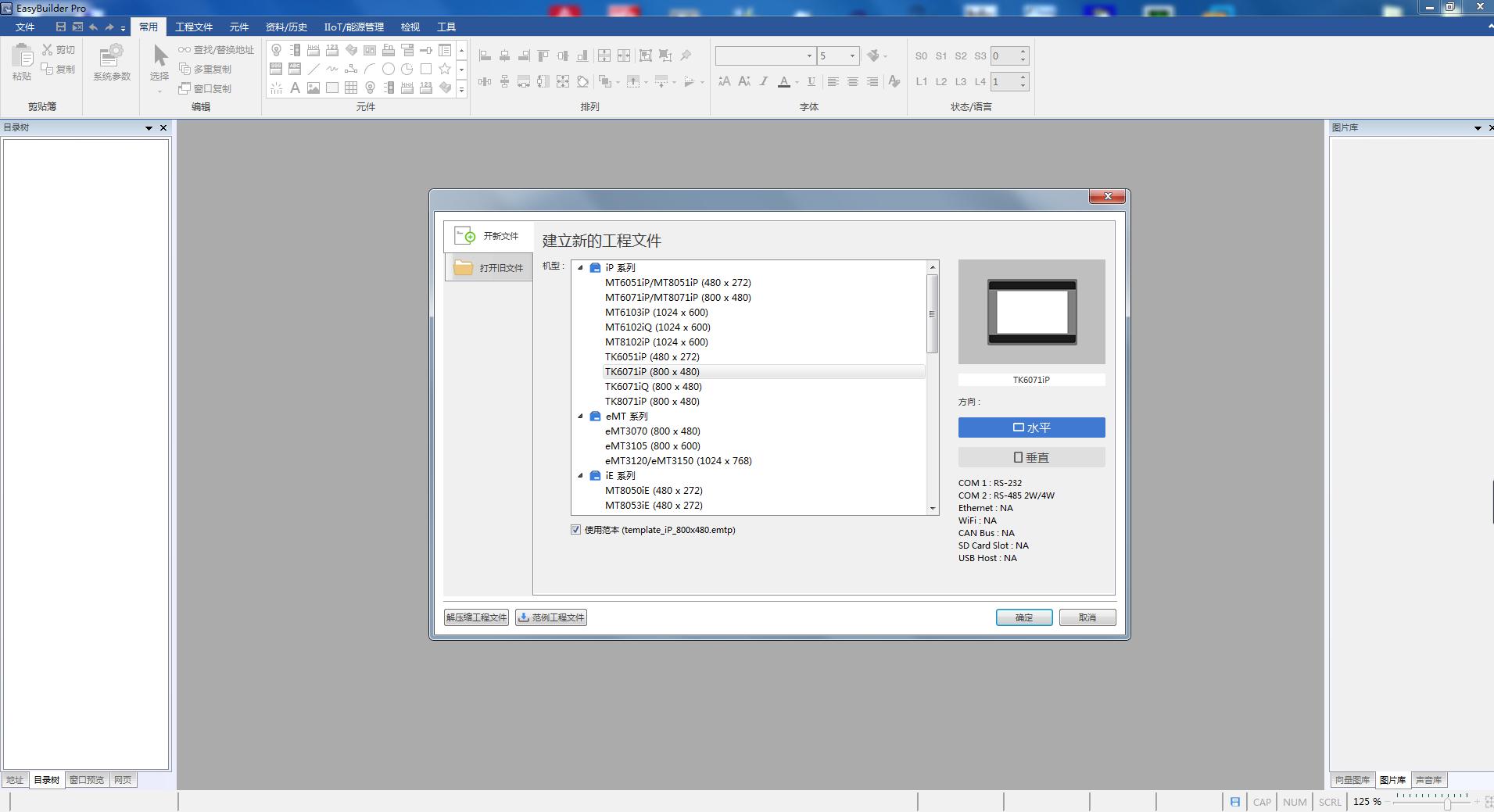The width and height of the screenshot is (1494, 812).
Task: Pick the rectangle shape tool in the object gallery
Action: [426, 69]
